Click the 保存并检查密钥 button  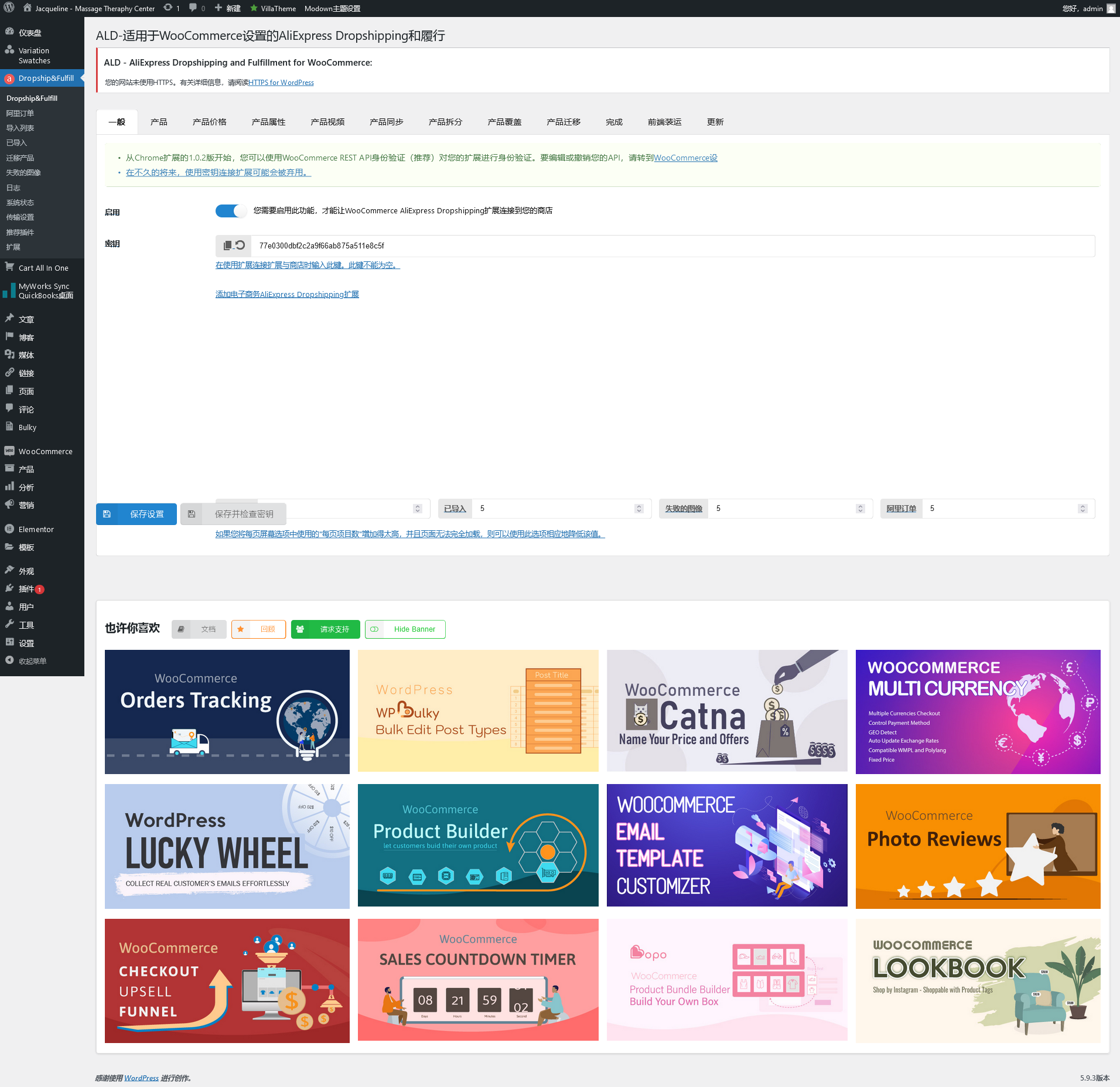coord(233,514)
